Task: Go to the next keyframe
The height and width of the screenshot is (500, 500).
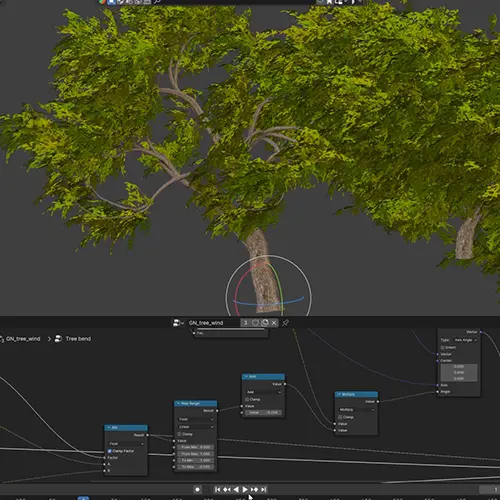Action: point(254,489)
